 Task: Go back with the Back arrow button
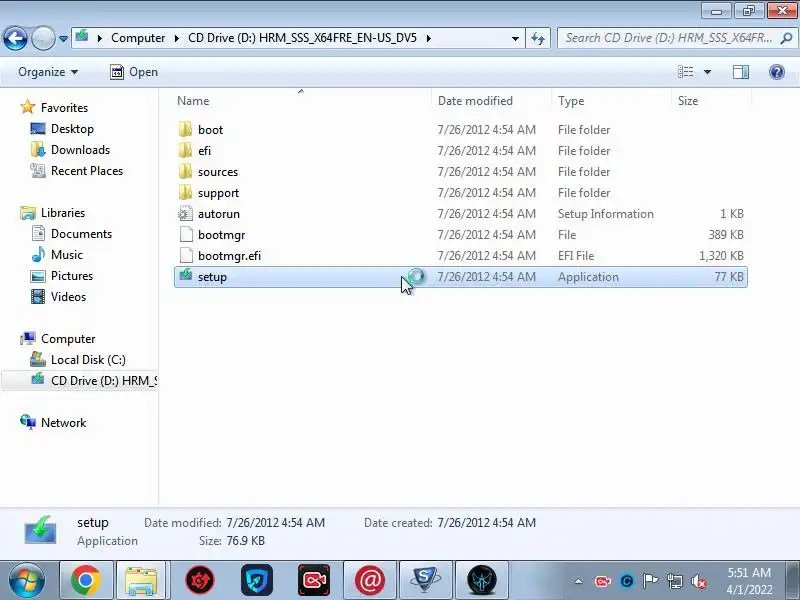point(15,38)
